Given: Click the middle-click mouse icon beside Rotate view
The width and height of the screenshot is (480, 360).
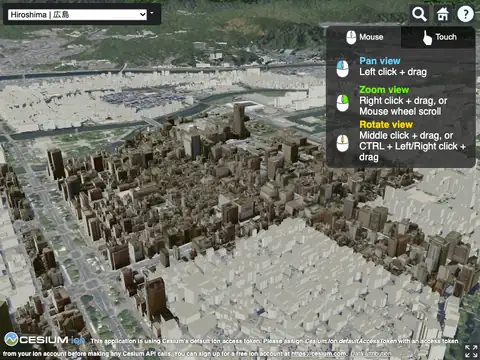Looking at the screenshot, I should click(x=343, y=143).
